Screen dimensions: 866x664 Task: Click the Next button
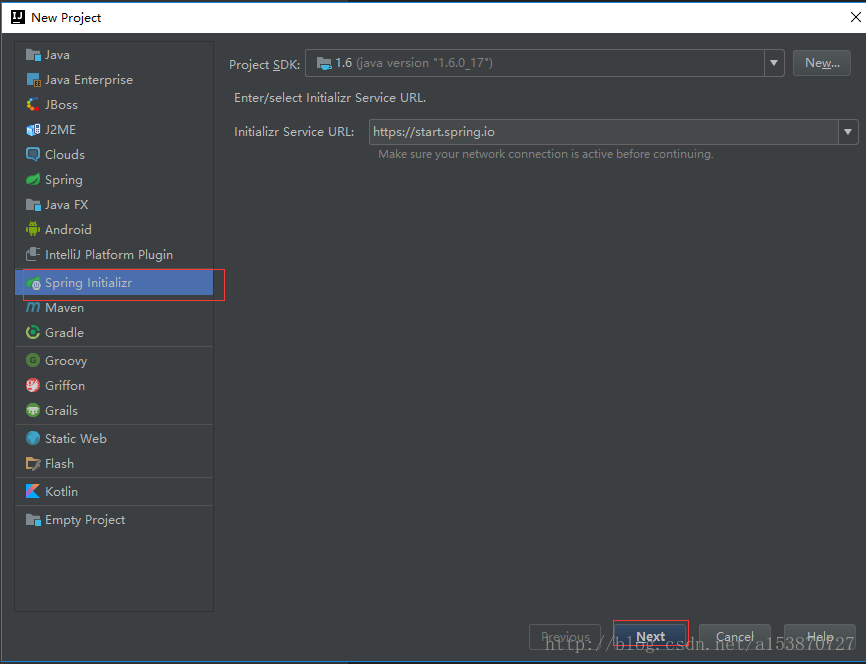(651, 636)
